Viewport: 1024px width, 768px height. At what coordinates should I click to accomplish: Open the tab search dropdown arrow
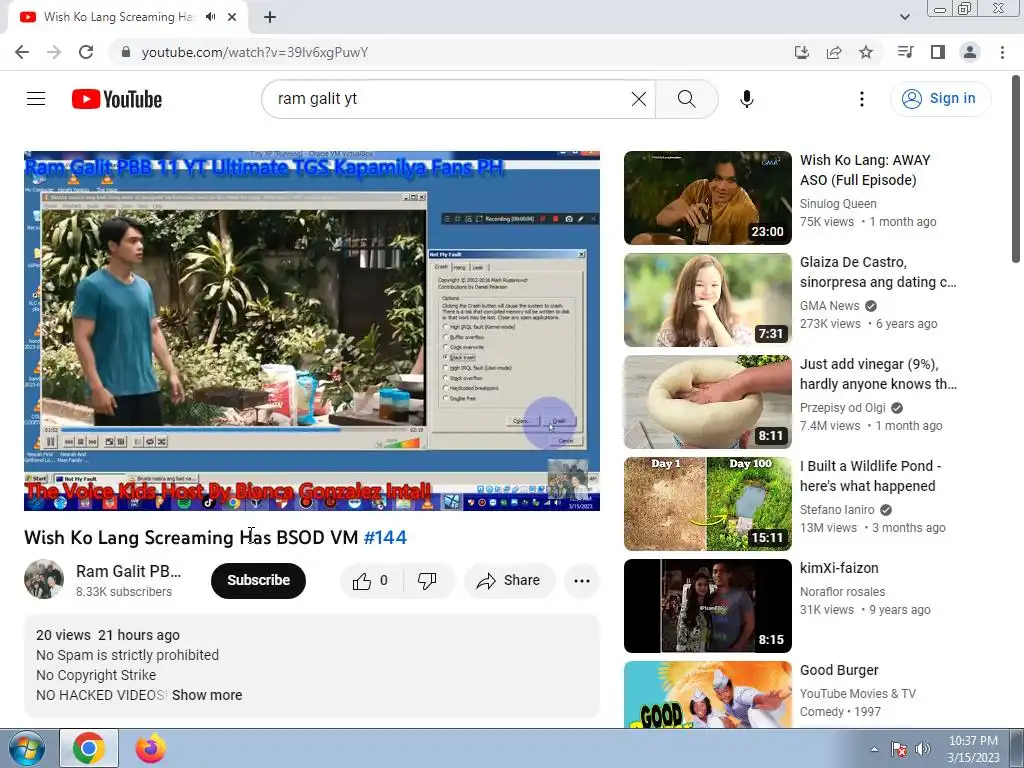(904, 17)
